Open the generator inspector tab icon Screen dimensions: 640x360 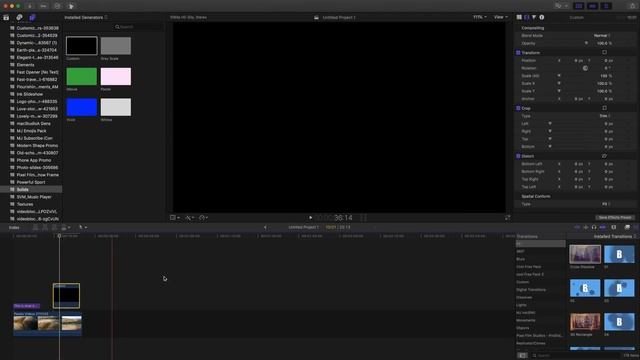tap(519, 17)
